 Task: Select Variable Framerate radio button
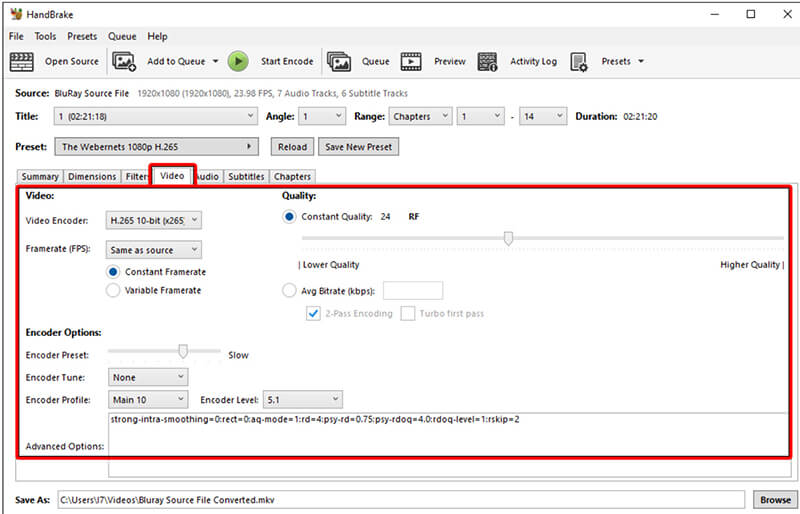113,290
